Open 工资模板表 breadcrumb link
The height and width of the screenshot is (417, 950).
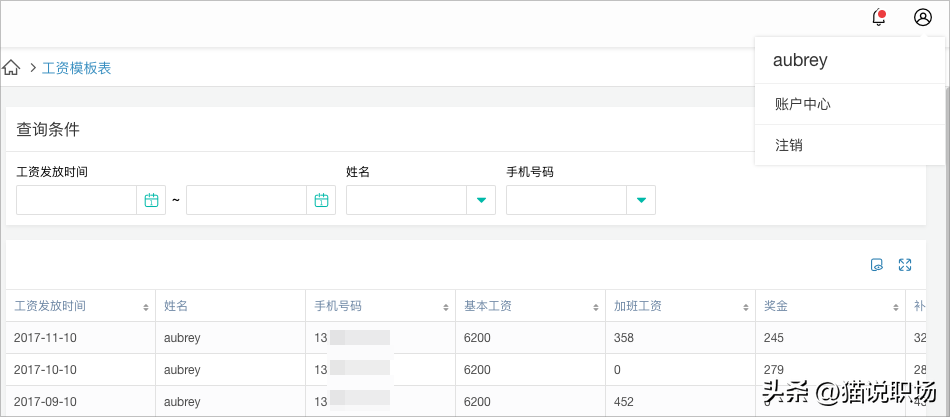[x=76, y=68]
